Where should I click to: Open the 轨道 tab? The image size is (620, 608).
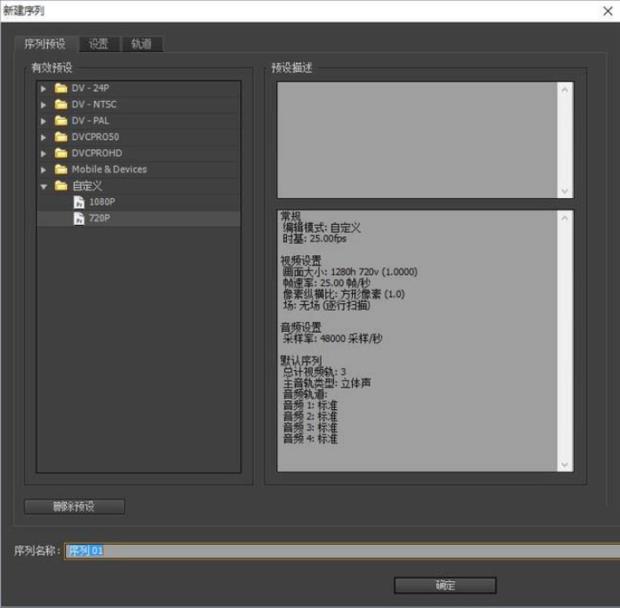click(x=141, y=44)
